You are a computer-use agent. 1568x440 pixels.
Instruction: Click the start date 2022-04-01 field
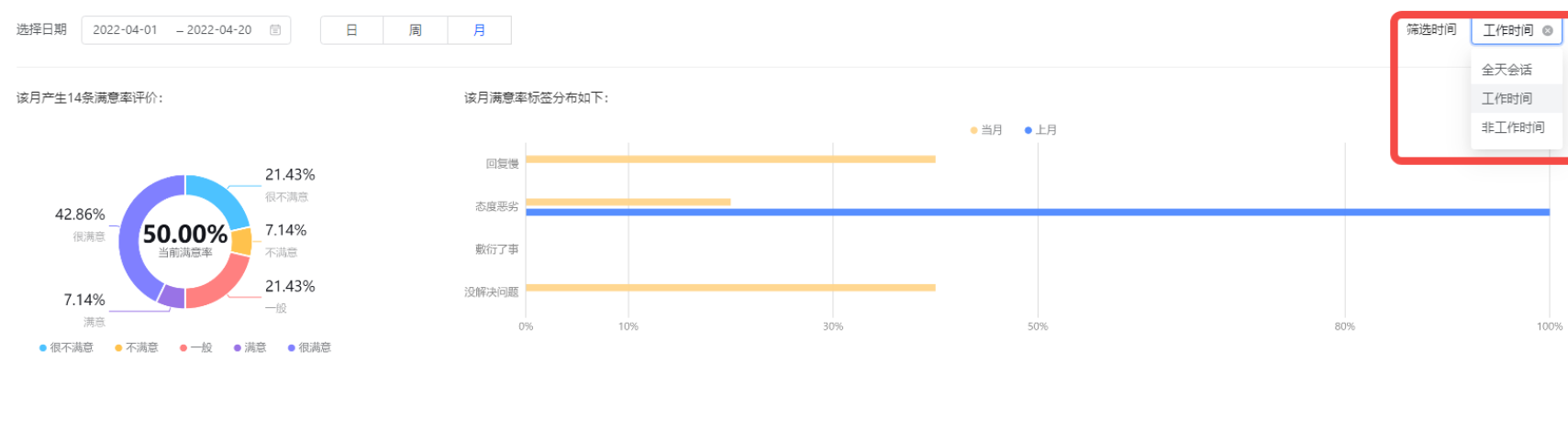point(125,30)
